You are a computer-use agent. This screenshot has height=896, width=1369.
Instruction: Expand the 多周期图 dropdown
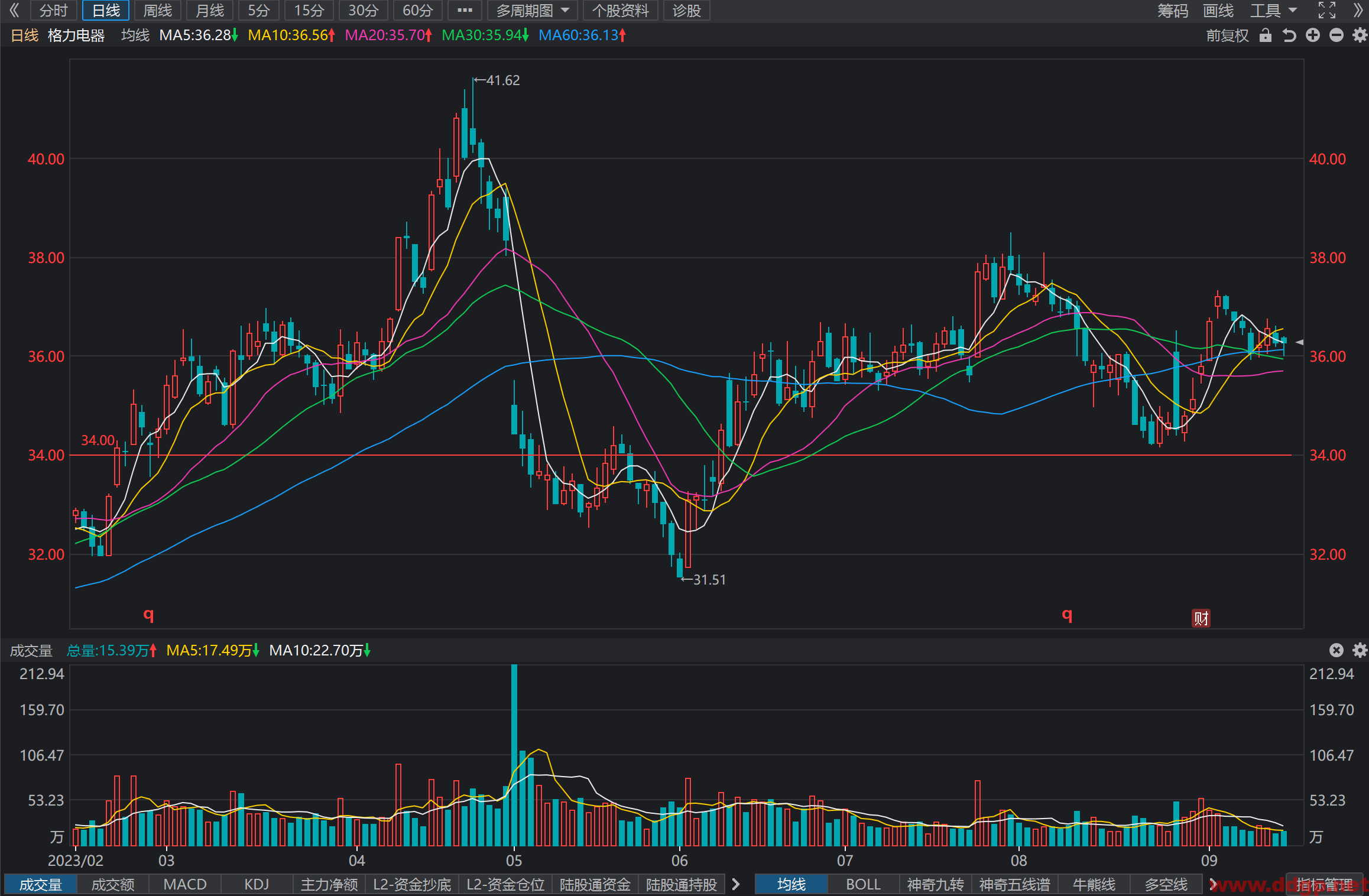click(533, 10)
